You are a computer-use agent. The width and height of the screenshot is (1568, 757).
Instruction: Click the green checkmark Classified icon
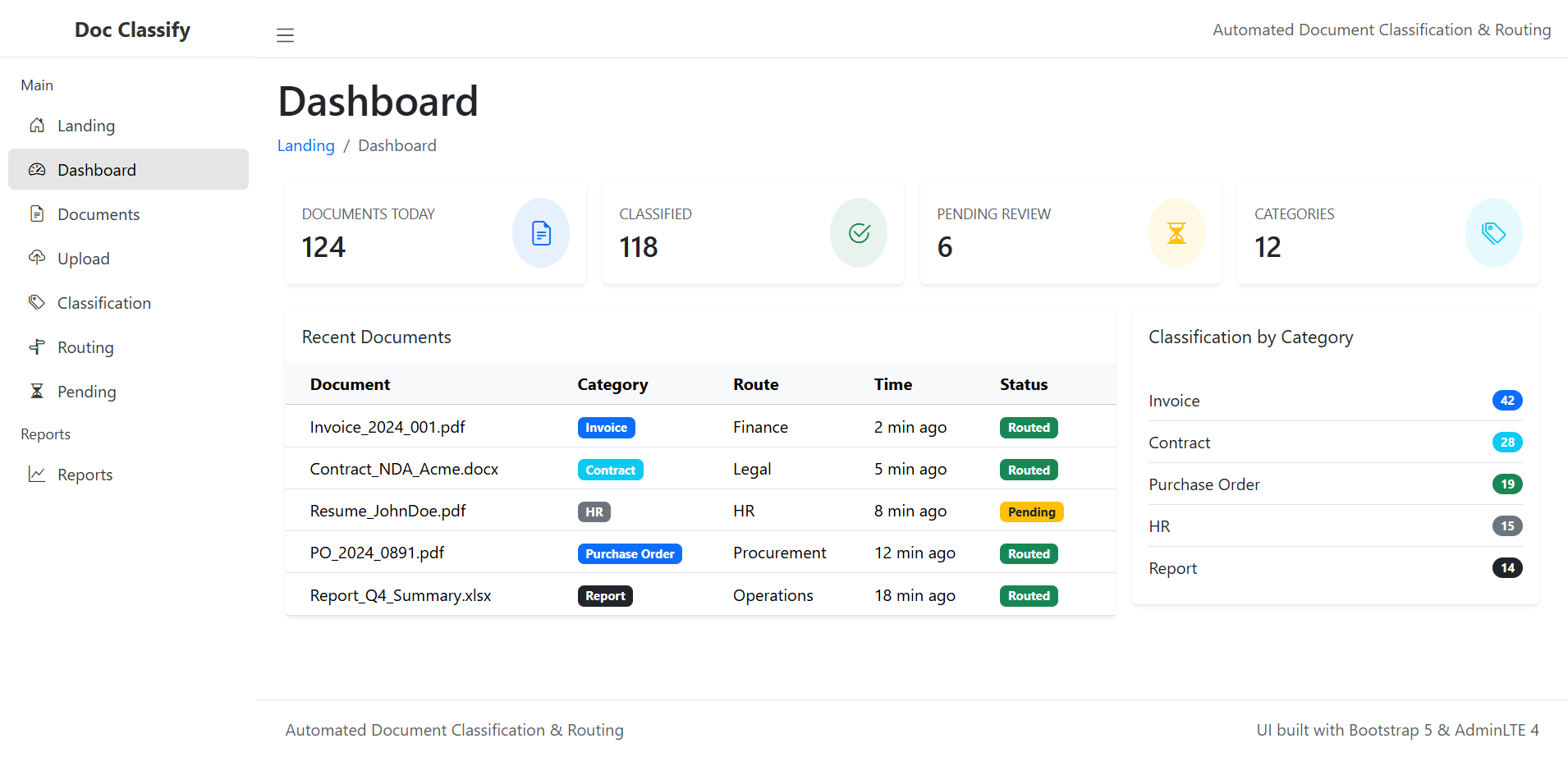(859, 233)
